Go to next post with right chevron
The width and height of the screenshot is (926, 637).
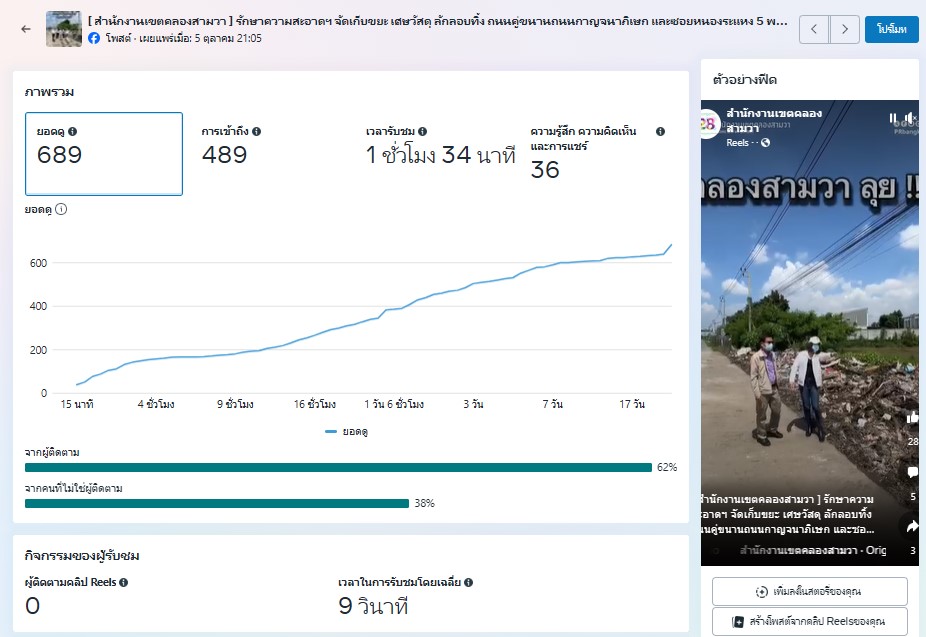coord(845,30)
